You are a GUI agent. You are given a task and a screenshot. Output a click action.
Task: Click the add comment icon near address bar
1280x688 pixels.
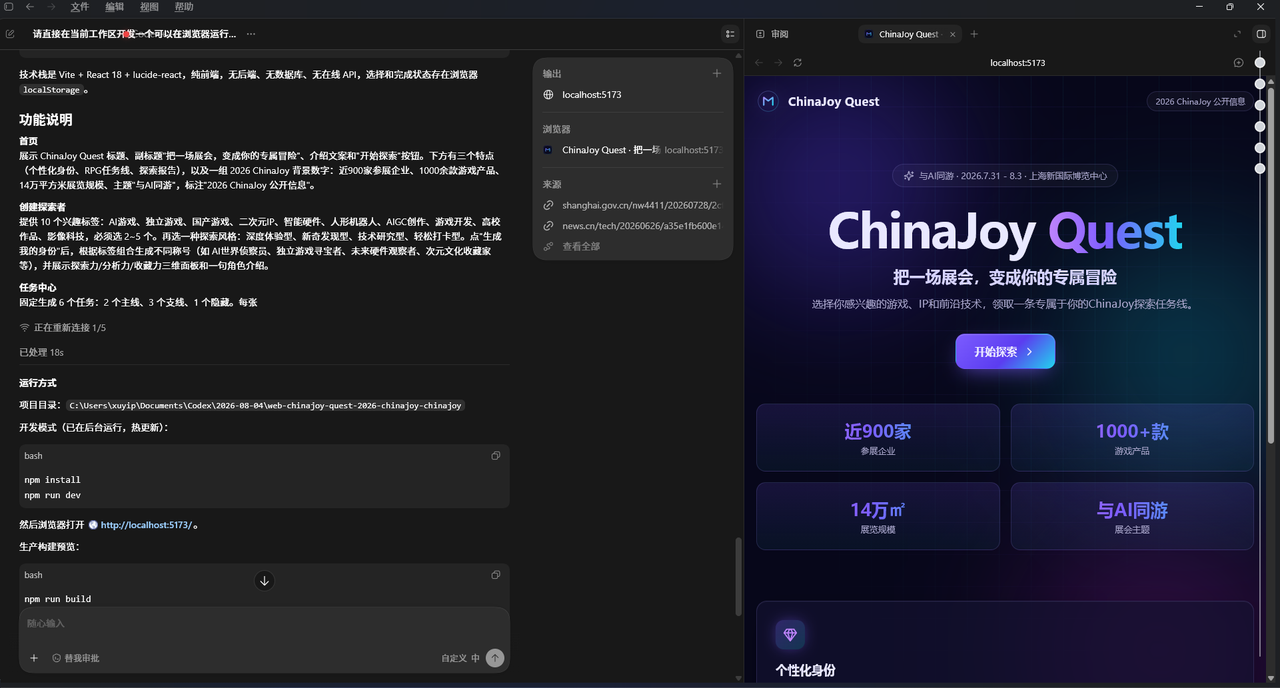click(x=1238, y=62)
